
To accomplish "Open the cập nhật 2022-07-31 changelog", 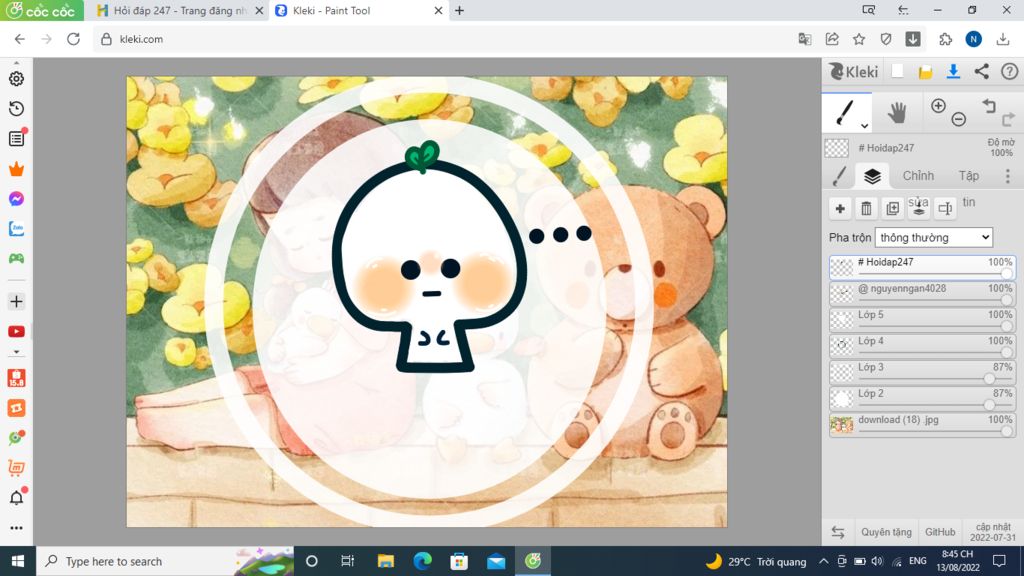I will click(x=993, y=532).
